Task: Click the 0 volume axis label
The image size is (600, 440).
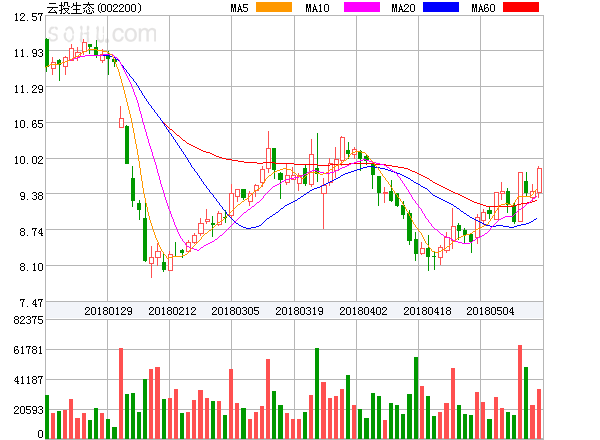Action: [x=40, y=433]
